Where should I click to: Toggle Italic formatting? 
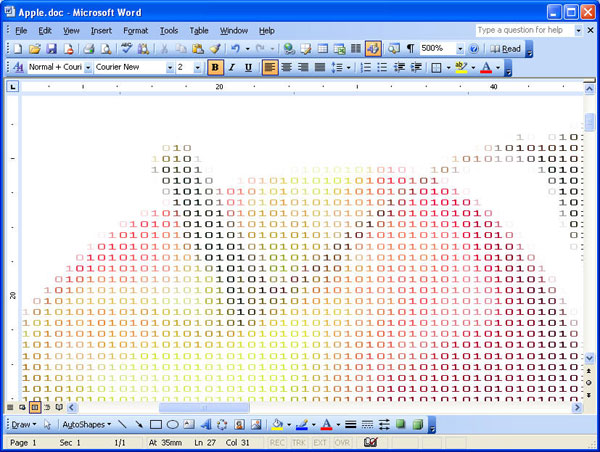pos(232,67)
